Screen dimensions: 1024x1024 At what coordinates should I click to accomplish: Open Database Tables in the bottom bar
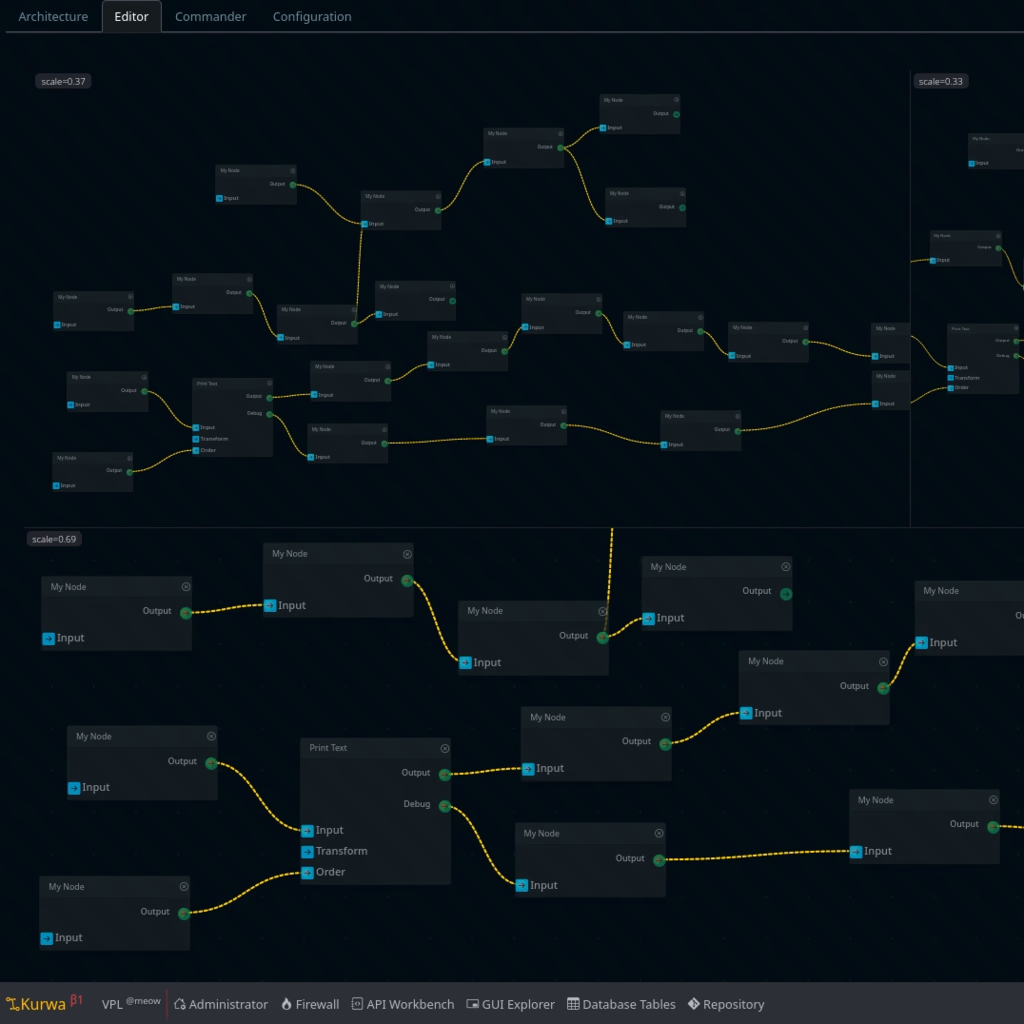[621, 1004]
